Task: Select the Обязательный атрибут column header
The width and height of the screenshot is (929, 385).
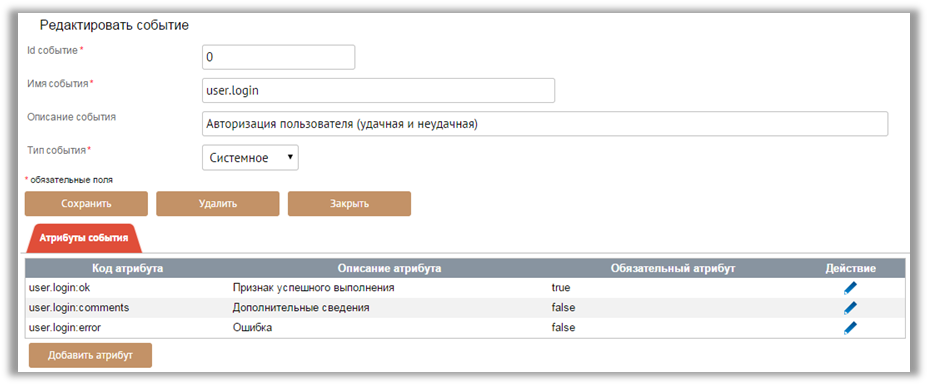Action: pos(672,268)
